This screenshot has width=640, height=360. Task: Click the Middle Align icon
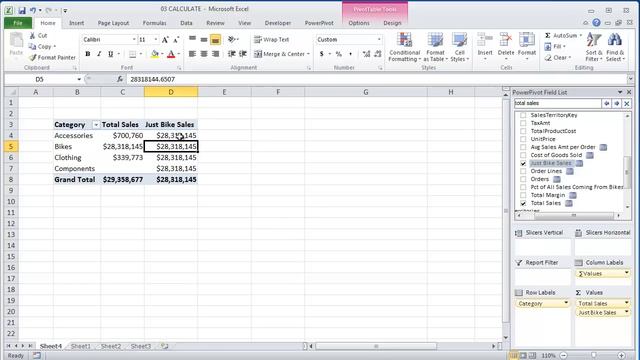pyautogui.click(x=204, y=40)
